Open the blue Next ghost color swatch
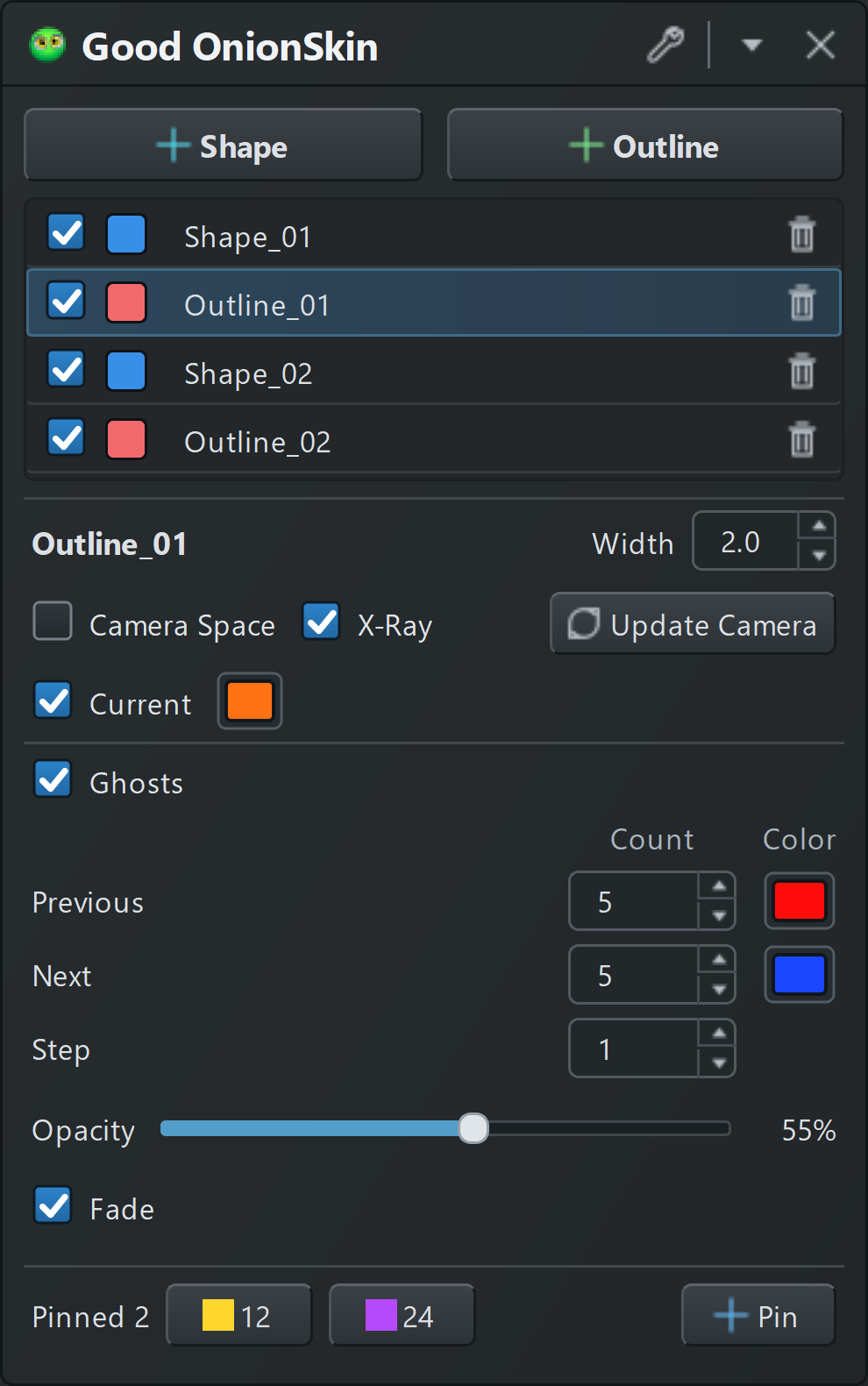 (800, 974)
